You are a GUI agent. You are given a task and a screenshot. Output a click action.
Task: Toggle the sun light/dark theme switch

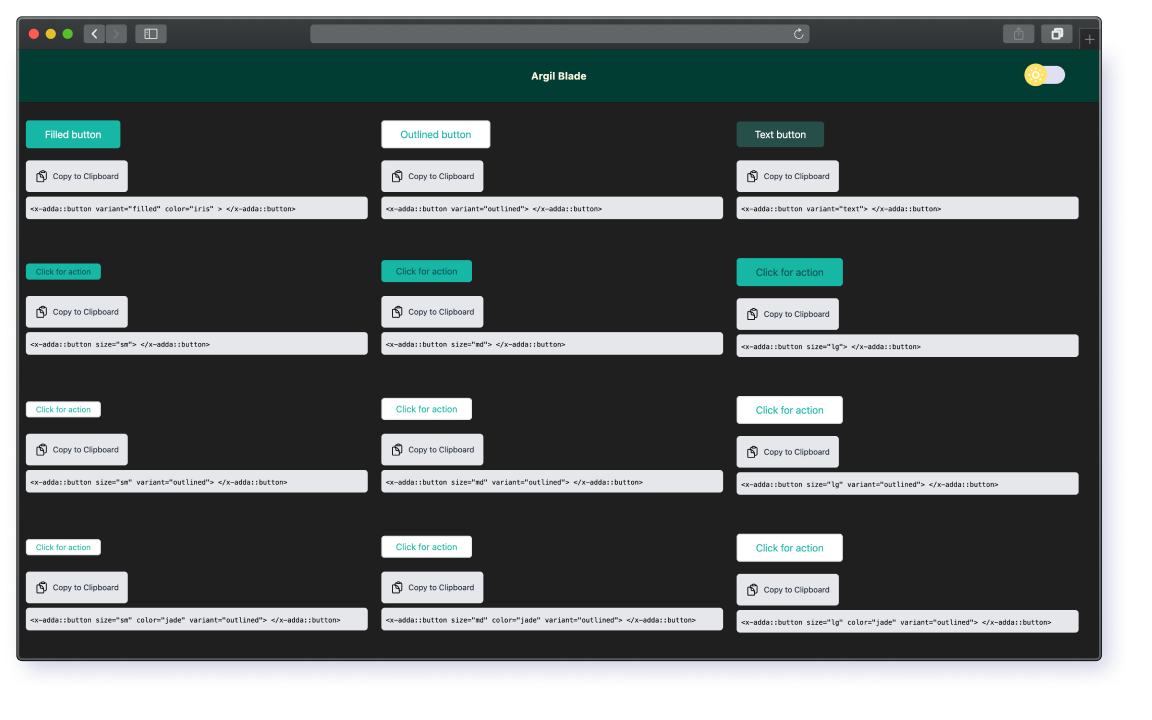(x=1045, y=75)
